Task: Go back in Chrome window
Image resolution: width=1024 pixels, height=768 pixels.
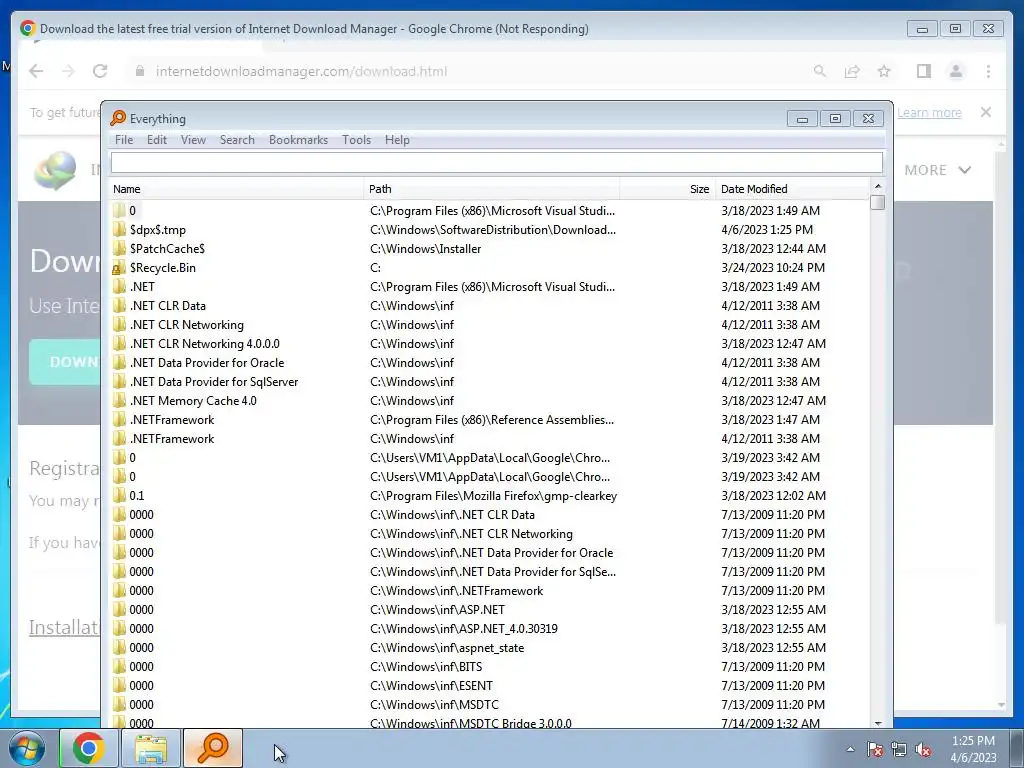Action: (x=36, y=71)
